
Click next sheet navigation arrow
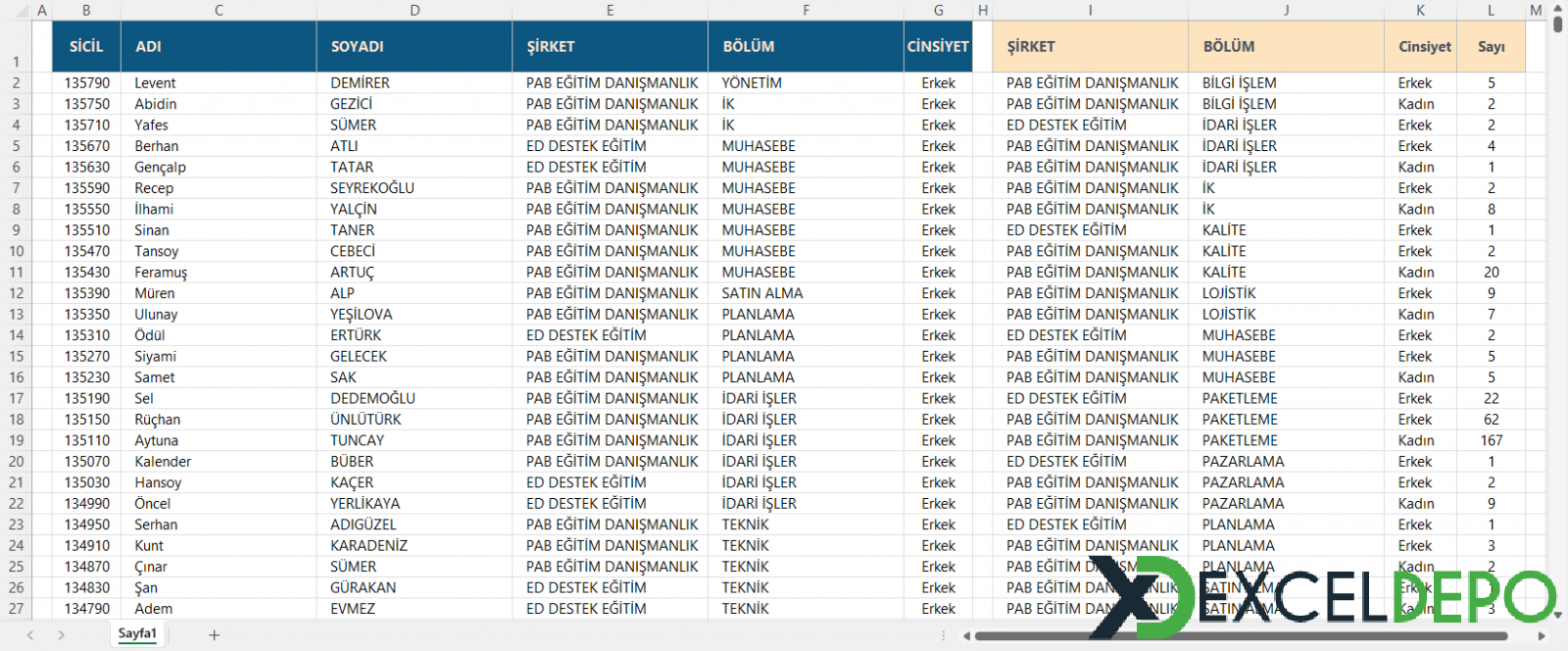coord(61,635)
